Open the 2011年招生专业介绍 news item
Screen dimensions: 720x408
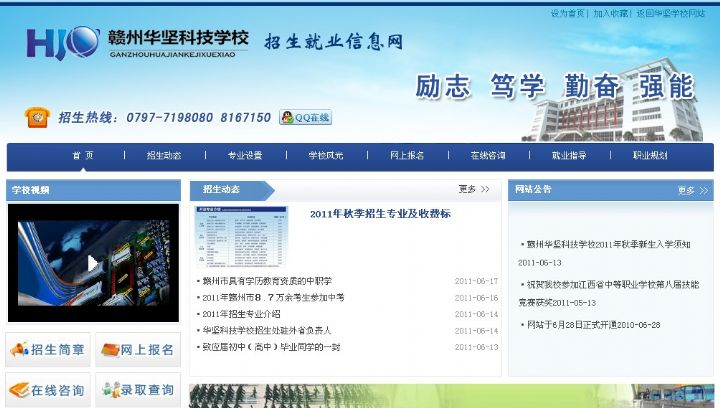click(x=241, y=314)
